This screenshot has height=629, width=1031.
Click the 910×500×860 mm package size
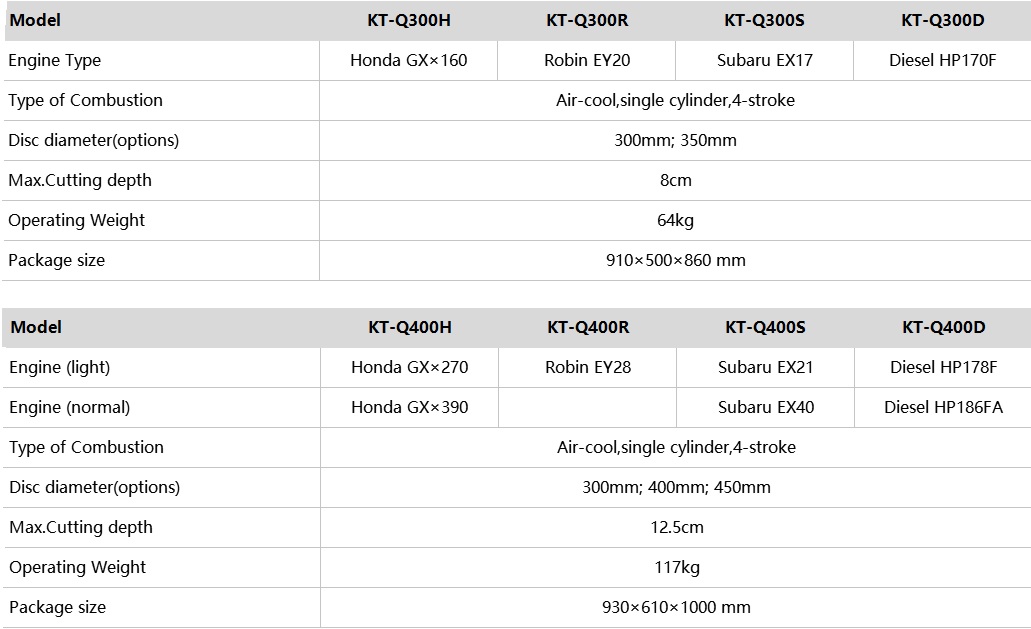pyautogui.click(x=675, y=260)
